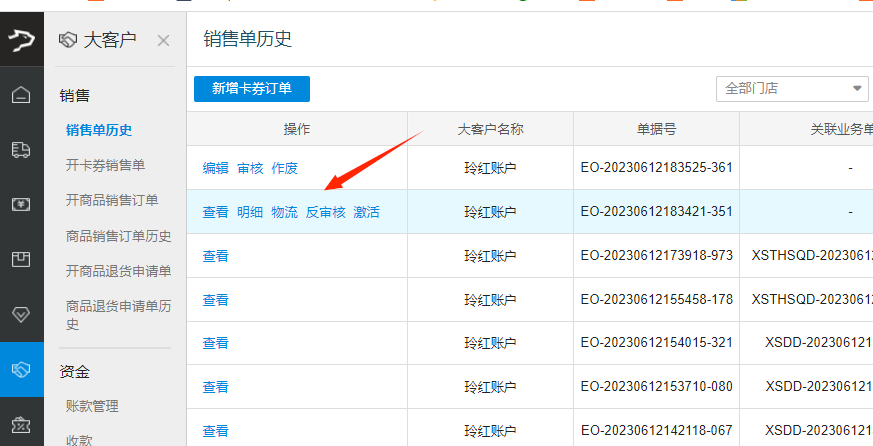The height and width of the screenshot is (446, 873).
Task: Click 作废 link for order 183525-361
Action: tap(285, 168)
